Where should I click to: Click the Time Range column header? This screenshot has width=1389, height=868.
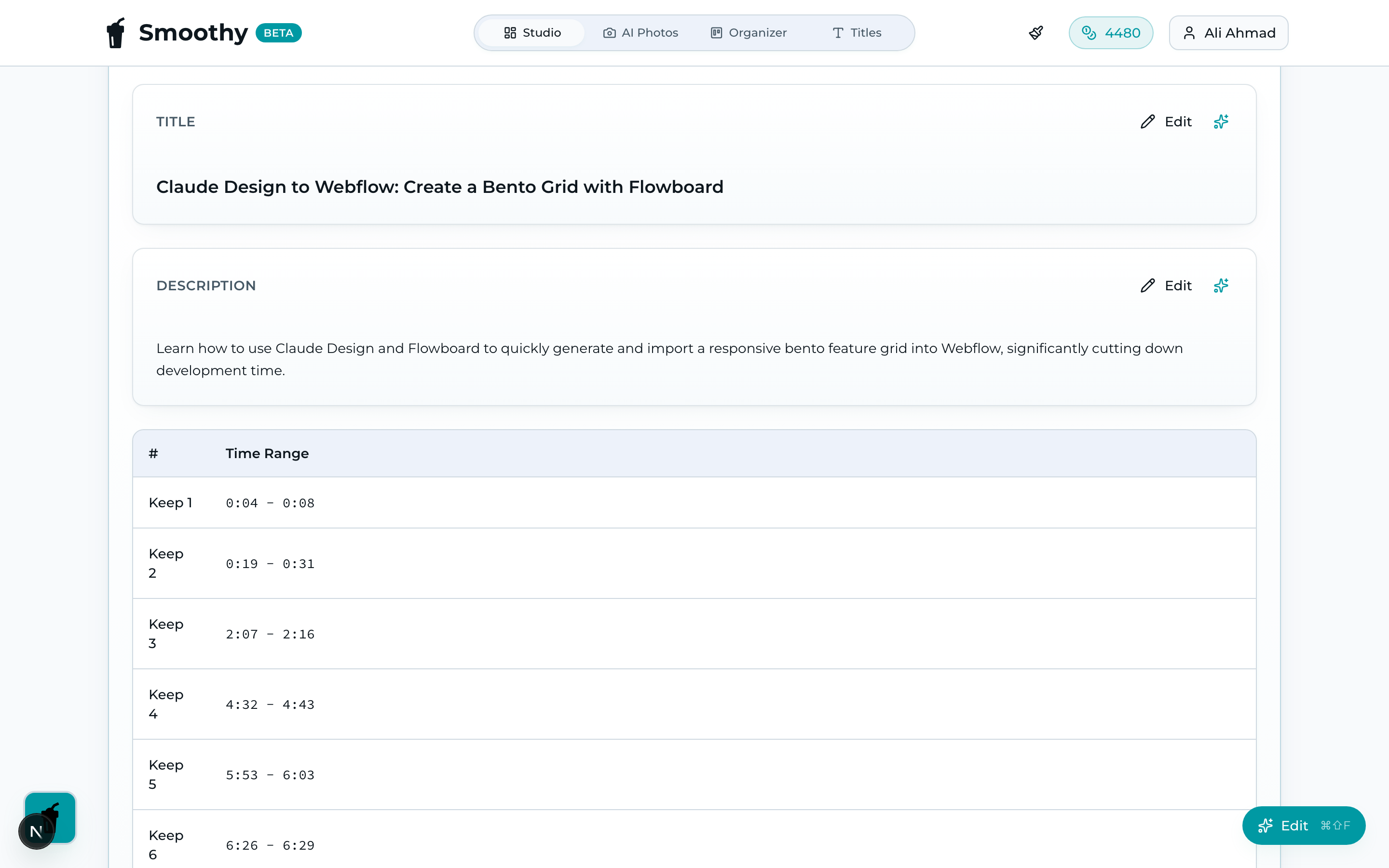[267, 453]
